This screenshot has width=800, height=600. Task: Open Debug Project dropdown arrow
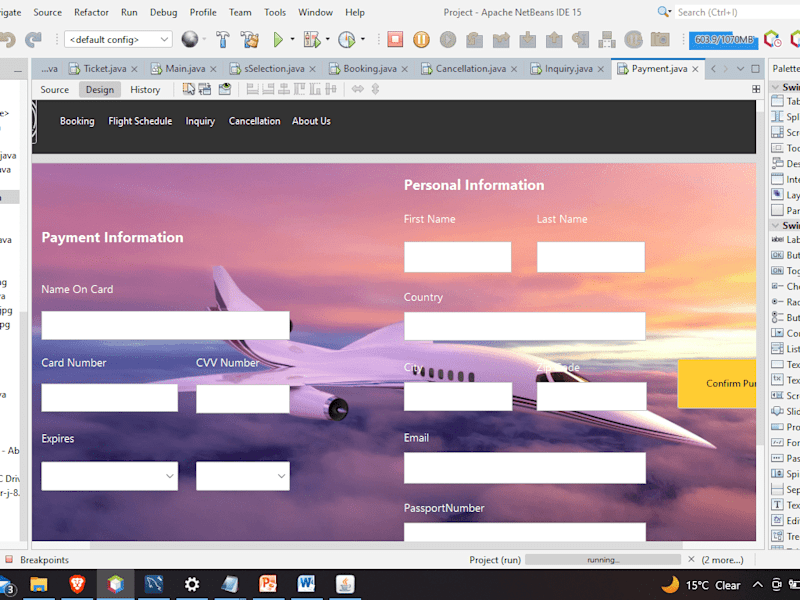point(328,39)
